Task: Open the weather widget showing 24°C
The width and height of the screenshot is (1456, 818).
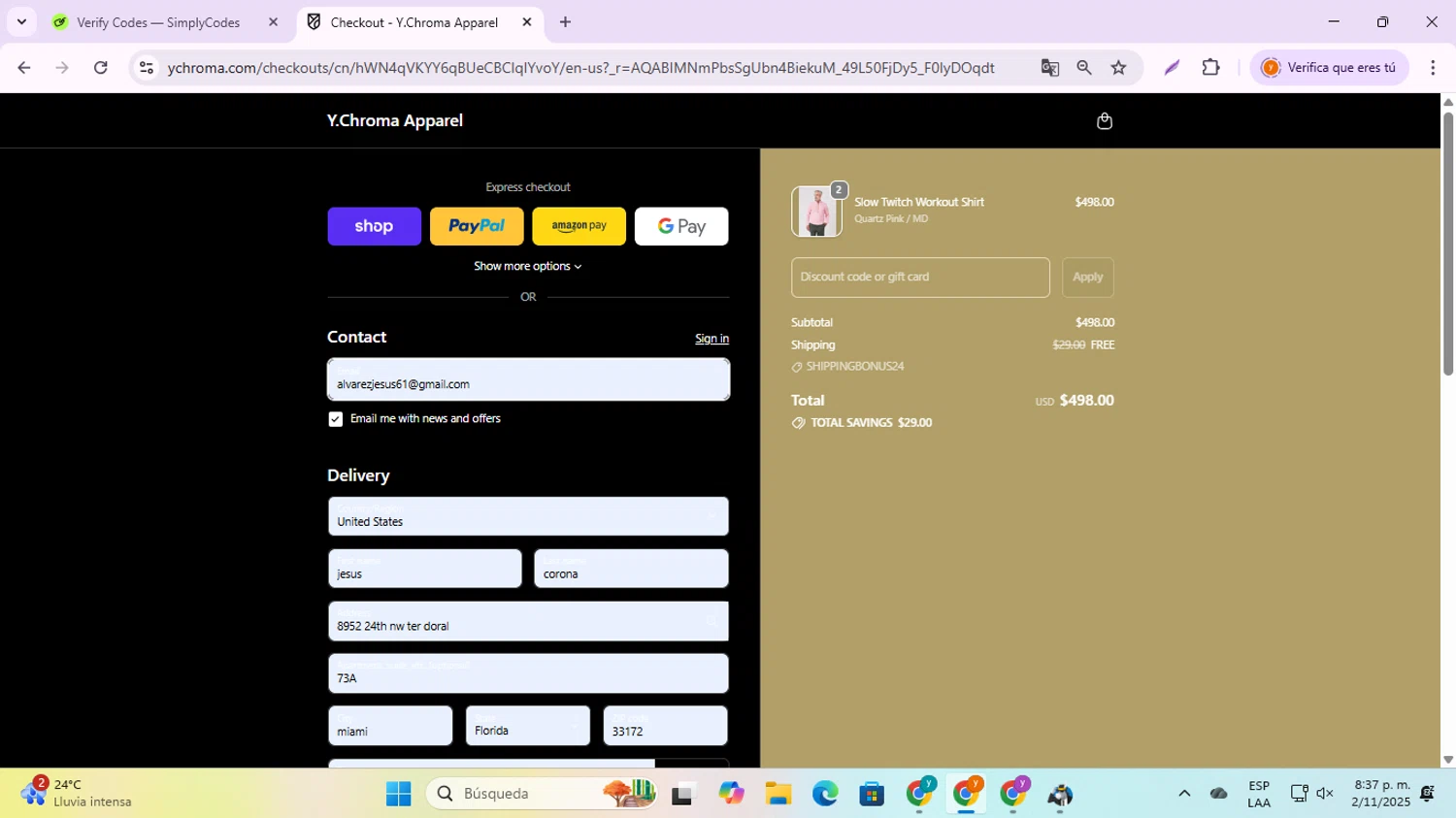Action: (76, 793)
